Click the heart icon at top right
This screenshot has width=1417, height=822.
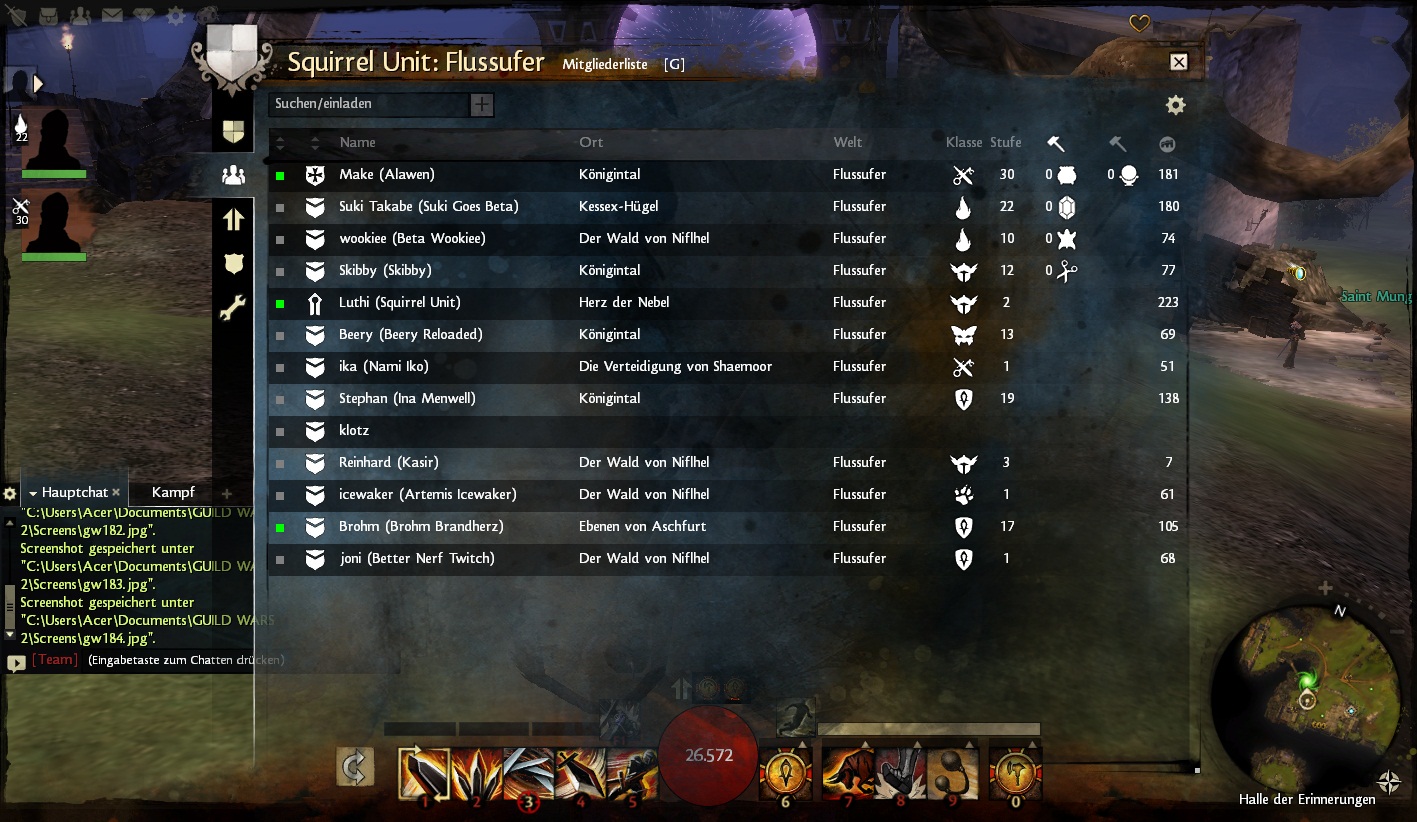click(1139, 24)
